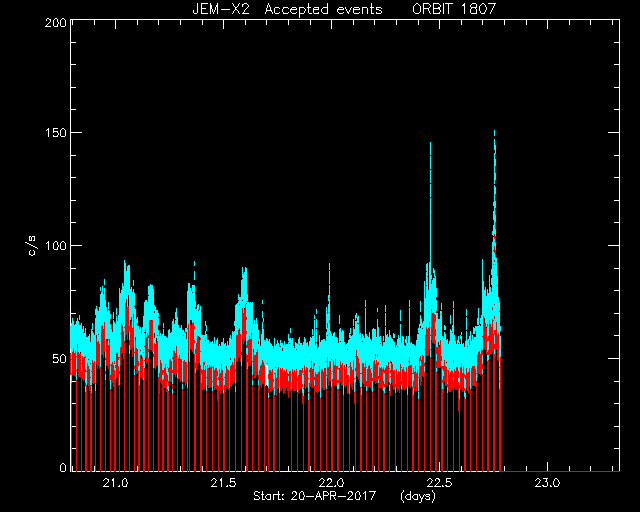Click the y-axis label '50'
The width and height of the screenshot is (640, 512).
click(60, 358)
